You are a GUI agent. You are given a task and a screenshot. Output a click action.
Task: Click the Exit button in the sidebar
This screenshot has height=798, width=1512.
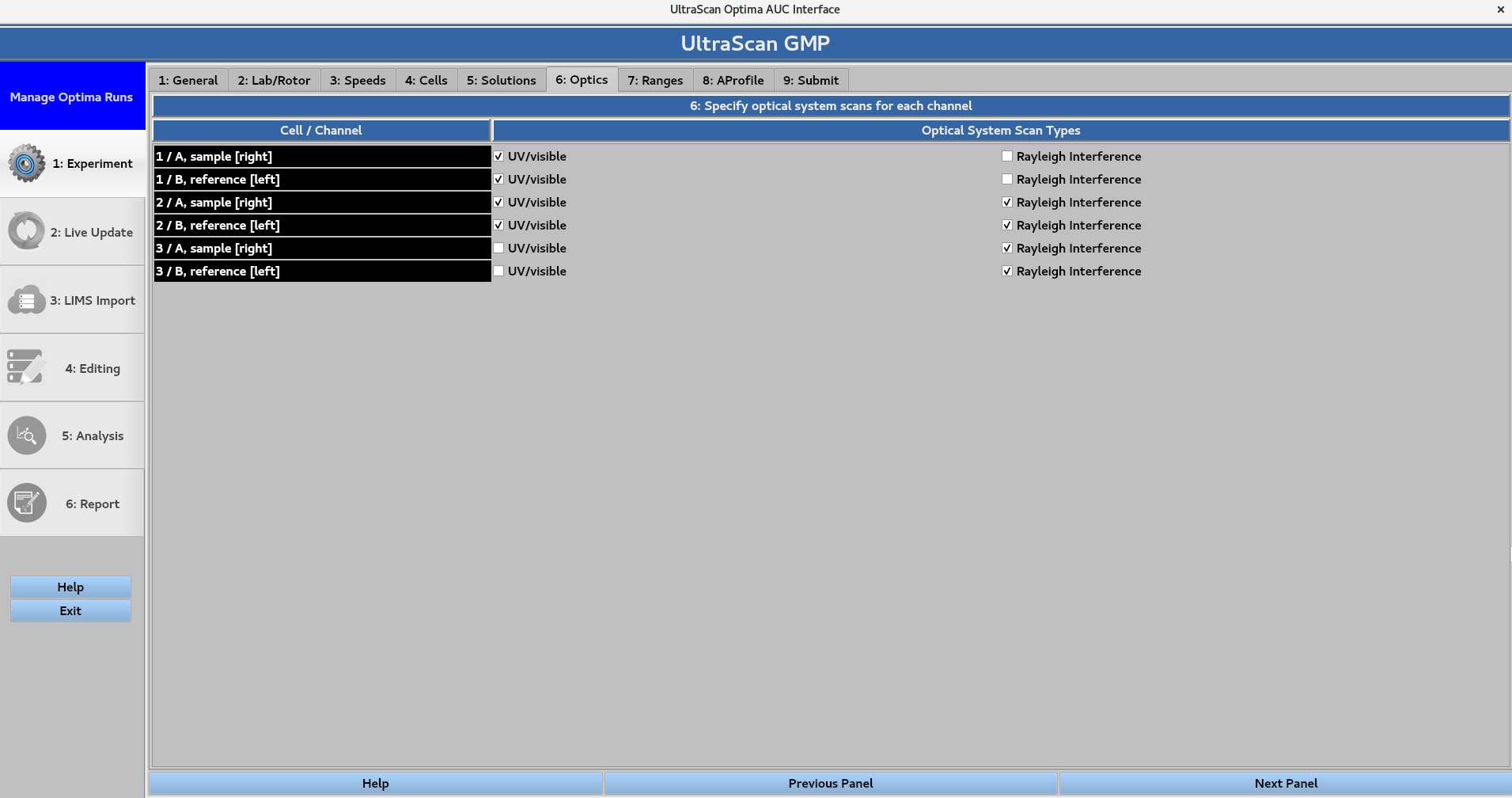coord(70,610)
